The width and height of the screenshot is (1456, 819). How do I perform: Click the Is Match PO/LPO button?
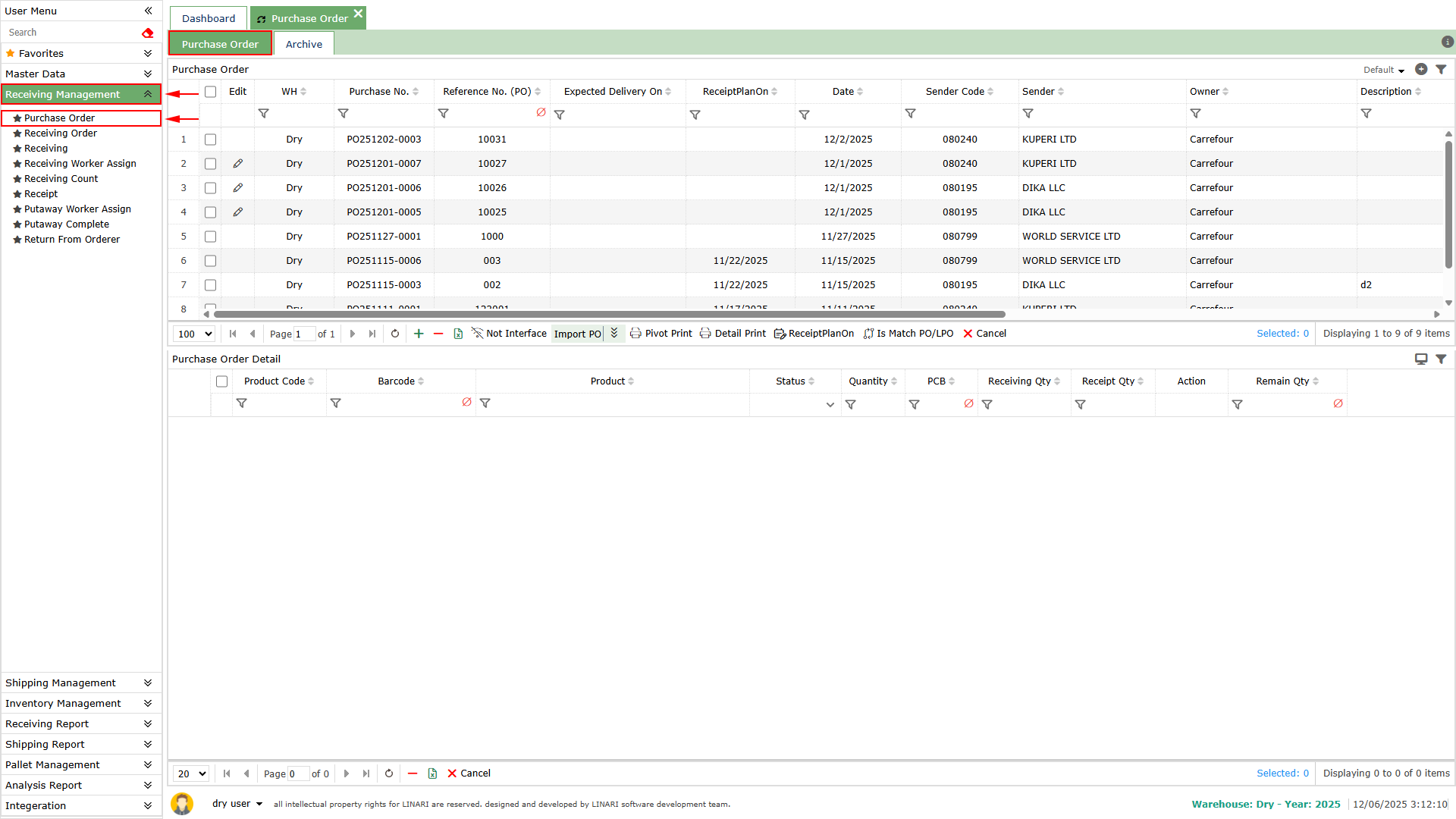(x=908, y=334)
